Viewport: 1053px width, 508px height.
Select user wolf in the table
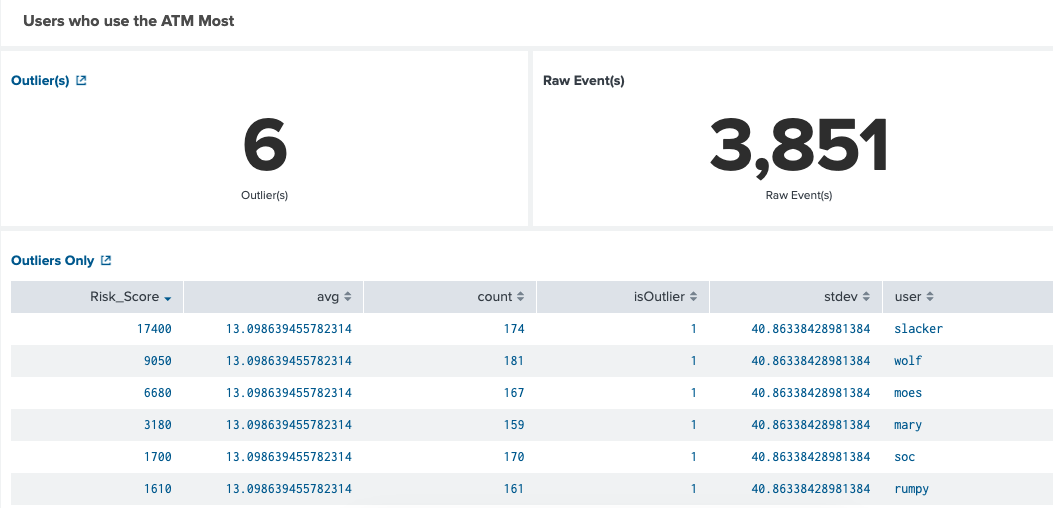pos(908,361)
